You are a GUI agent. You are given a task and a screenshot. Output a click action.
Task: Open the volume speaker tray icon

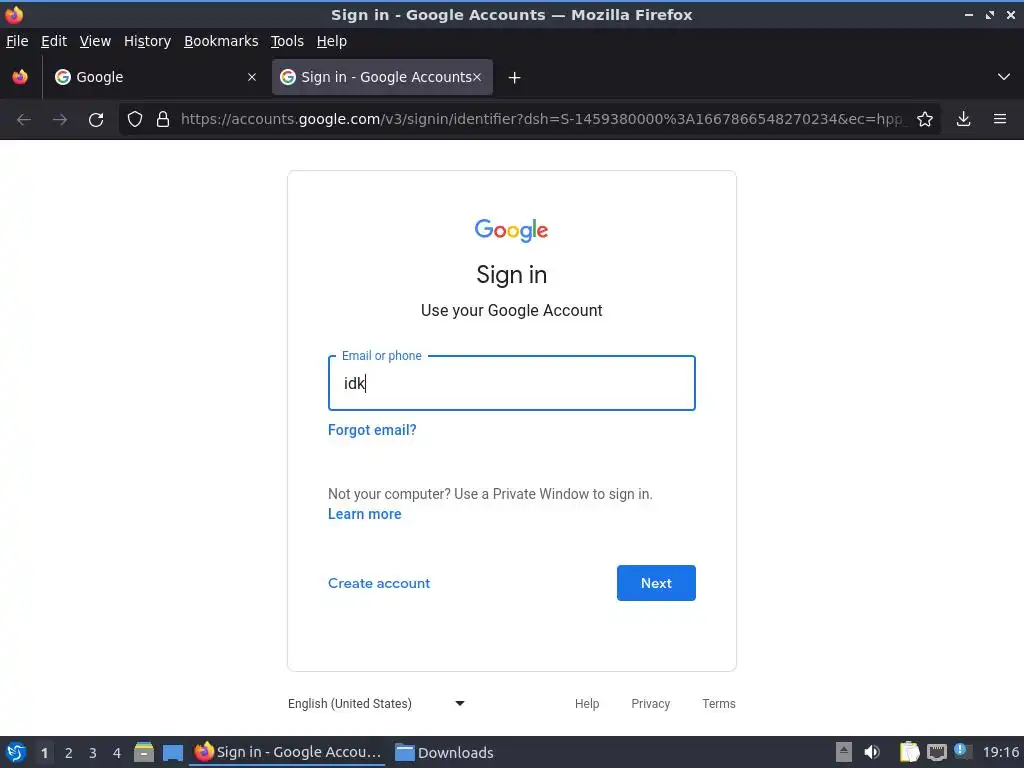pos(872,752)
